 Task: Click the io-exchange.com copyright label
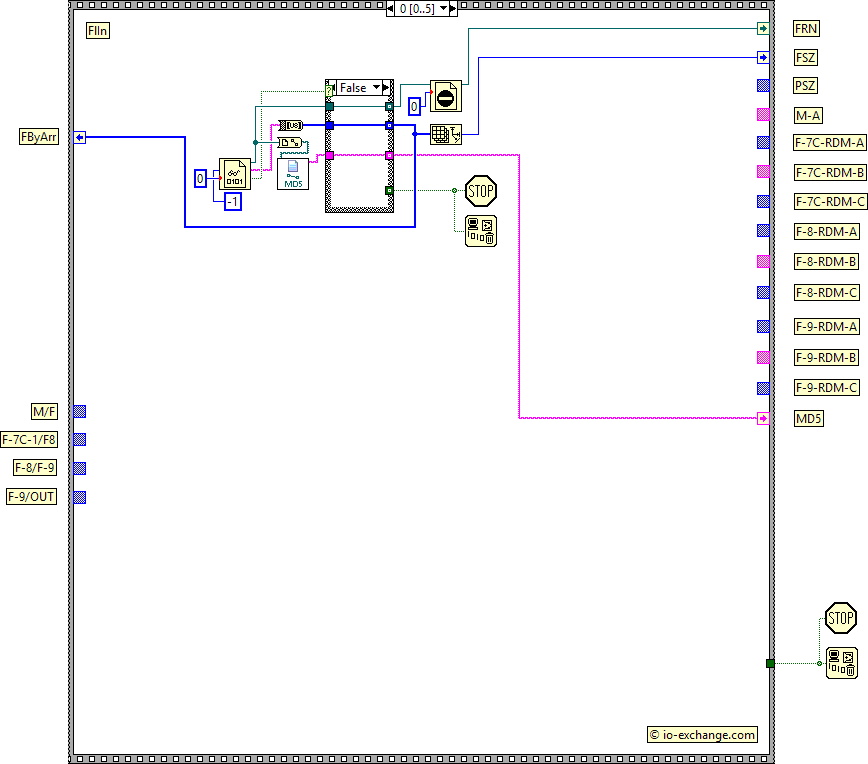pos(702,735)
